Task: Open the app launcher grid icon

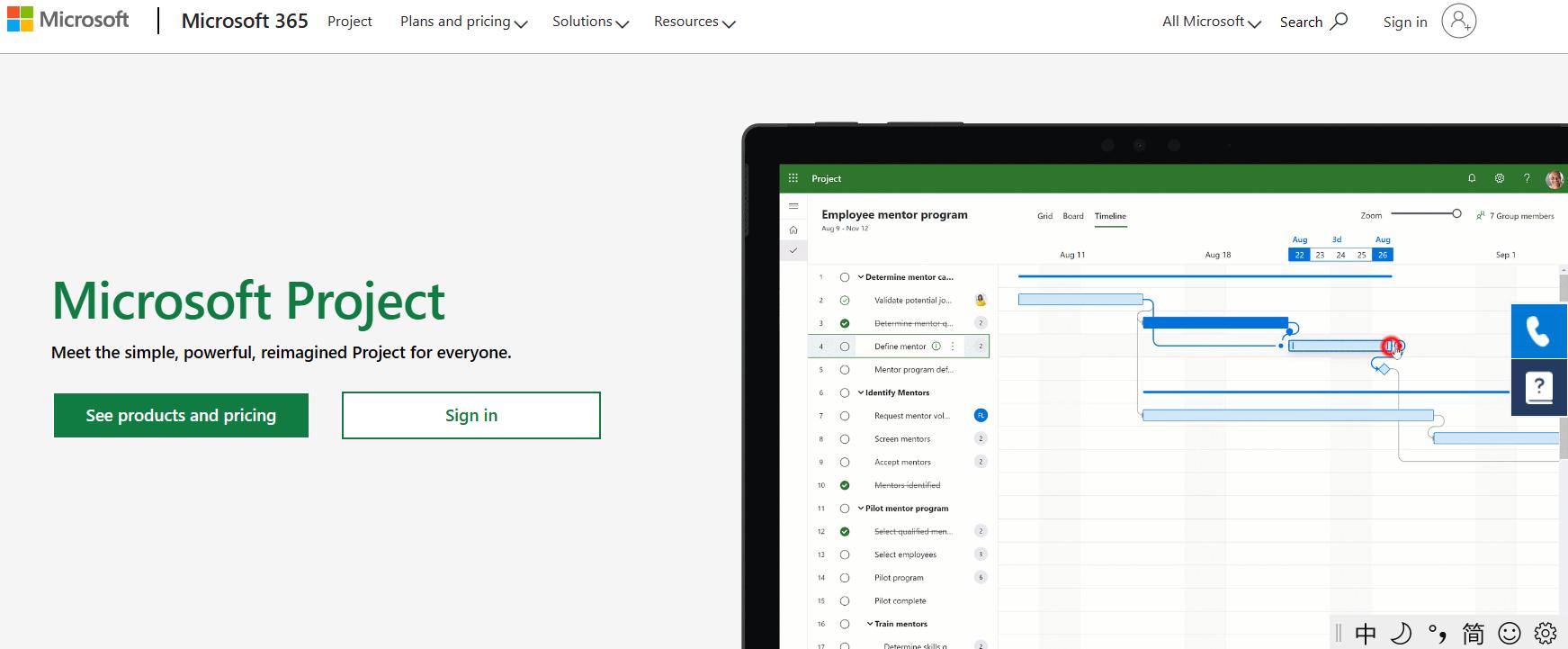Action: pyautogui.click(x=793, y=178)
